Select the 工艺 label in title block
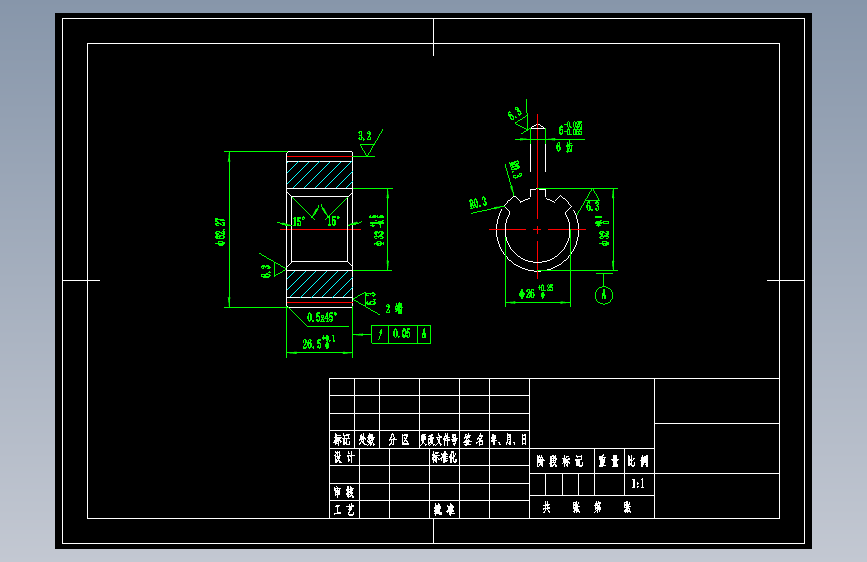This screenshot has width=867, height=562. [344, 509]
